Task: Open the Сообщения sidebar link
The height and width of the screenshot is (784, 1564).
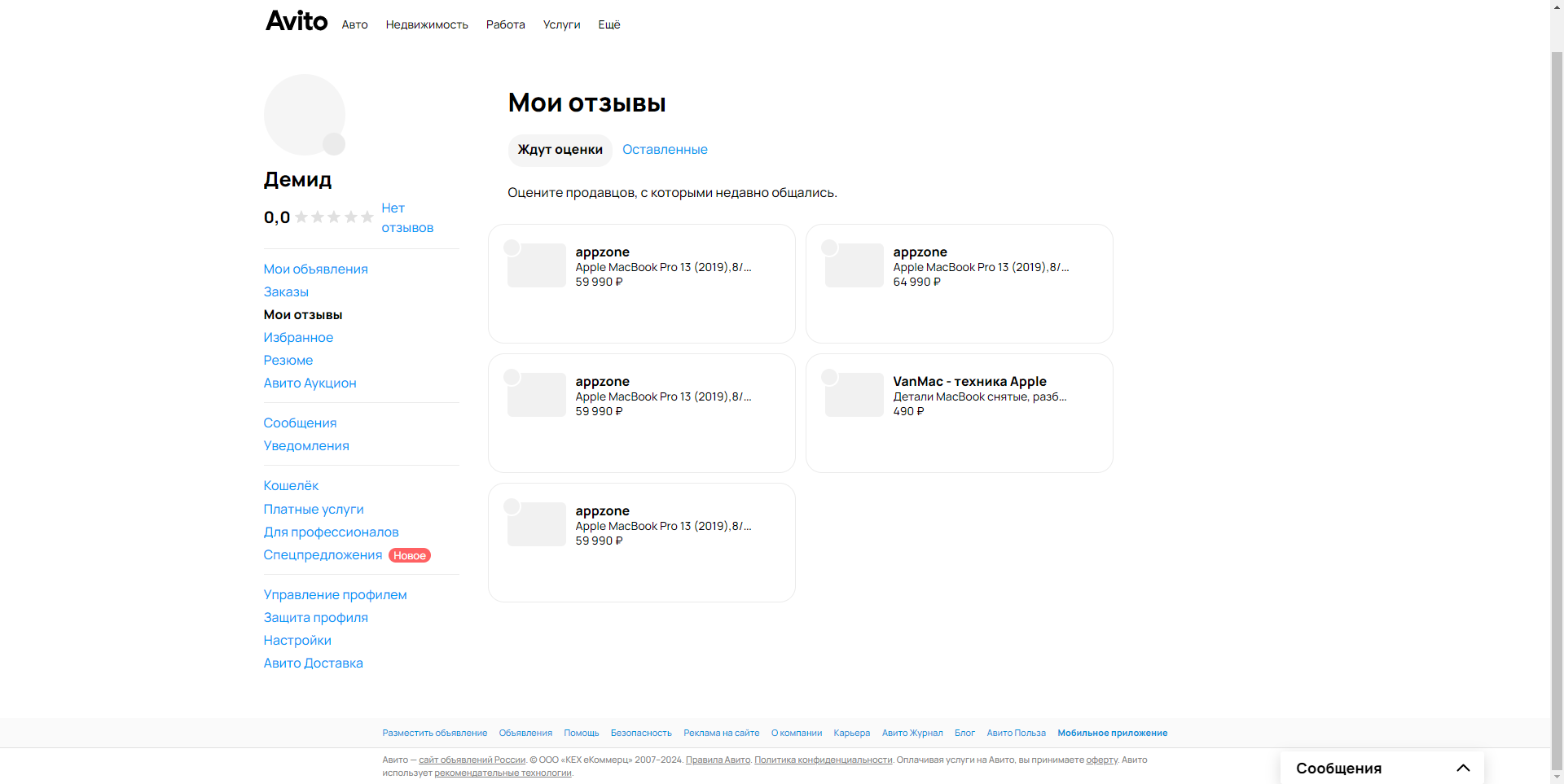Action: [300, 423]
